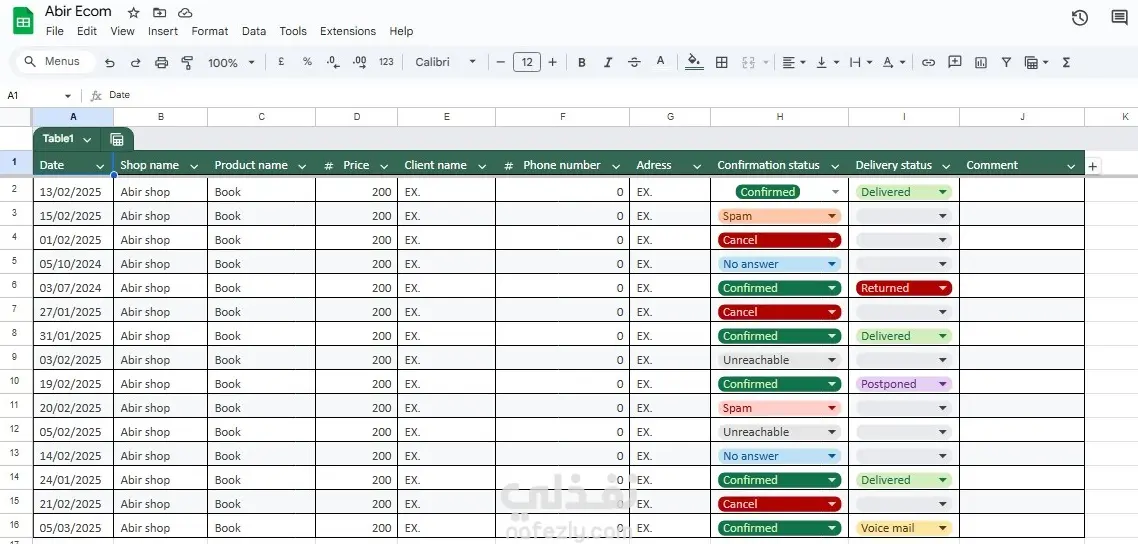Open the Calibri font dropdown
This screenshot has width=1138, height=544.
click(445, 62)
